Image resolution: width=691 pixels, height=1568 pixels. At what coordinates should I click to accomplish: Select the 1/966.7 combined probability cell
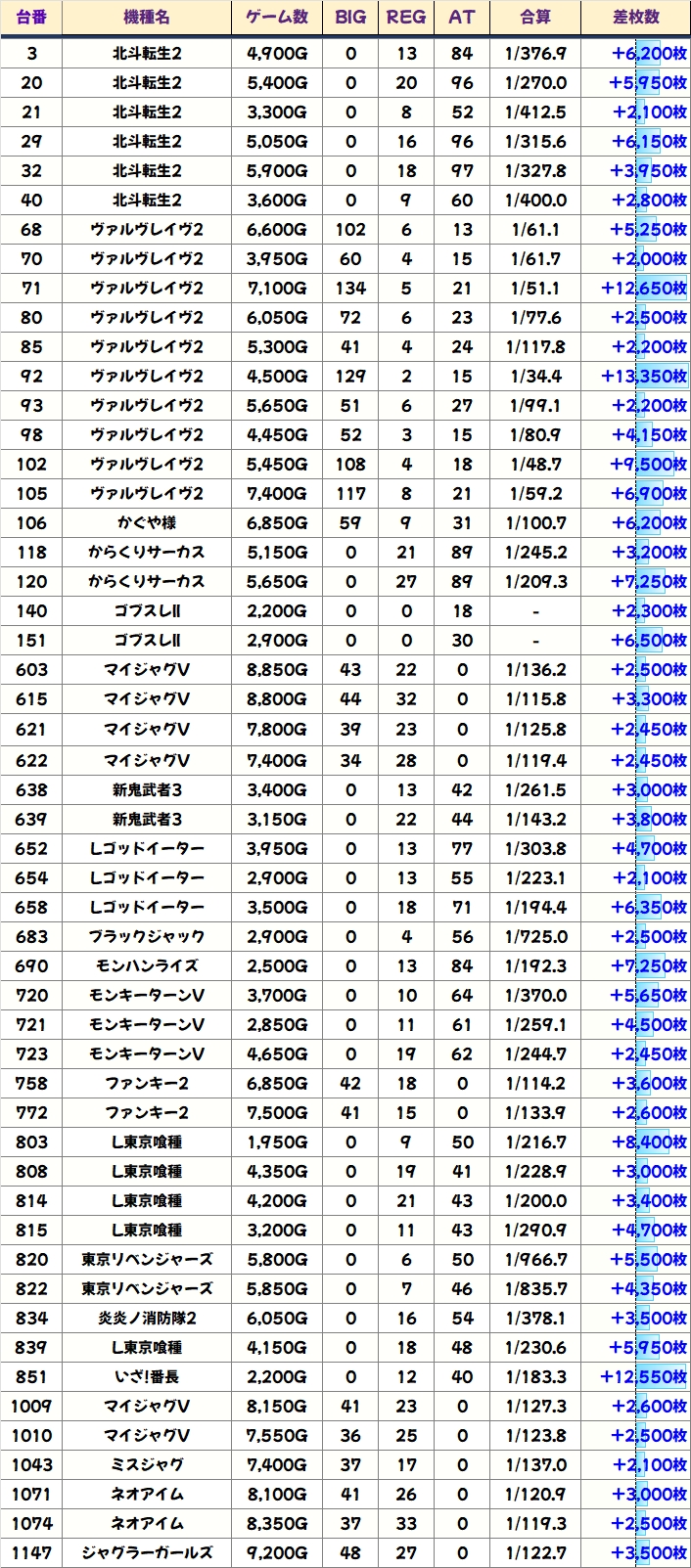(535, 1259)
